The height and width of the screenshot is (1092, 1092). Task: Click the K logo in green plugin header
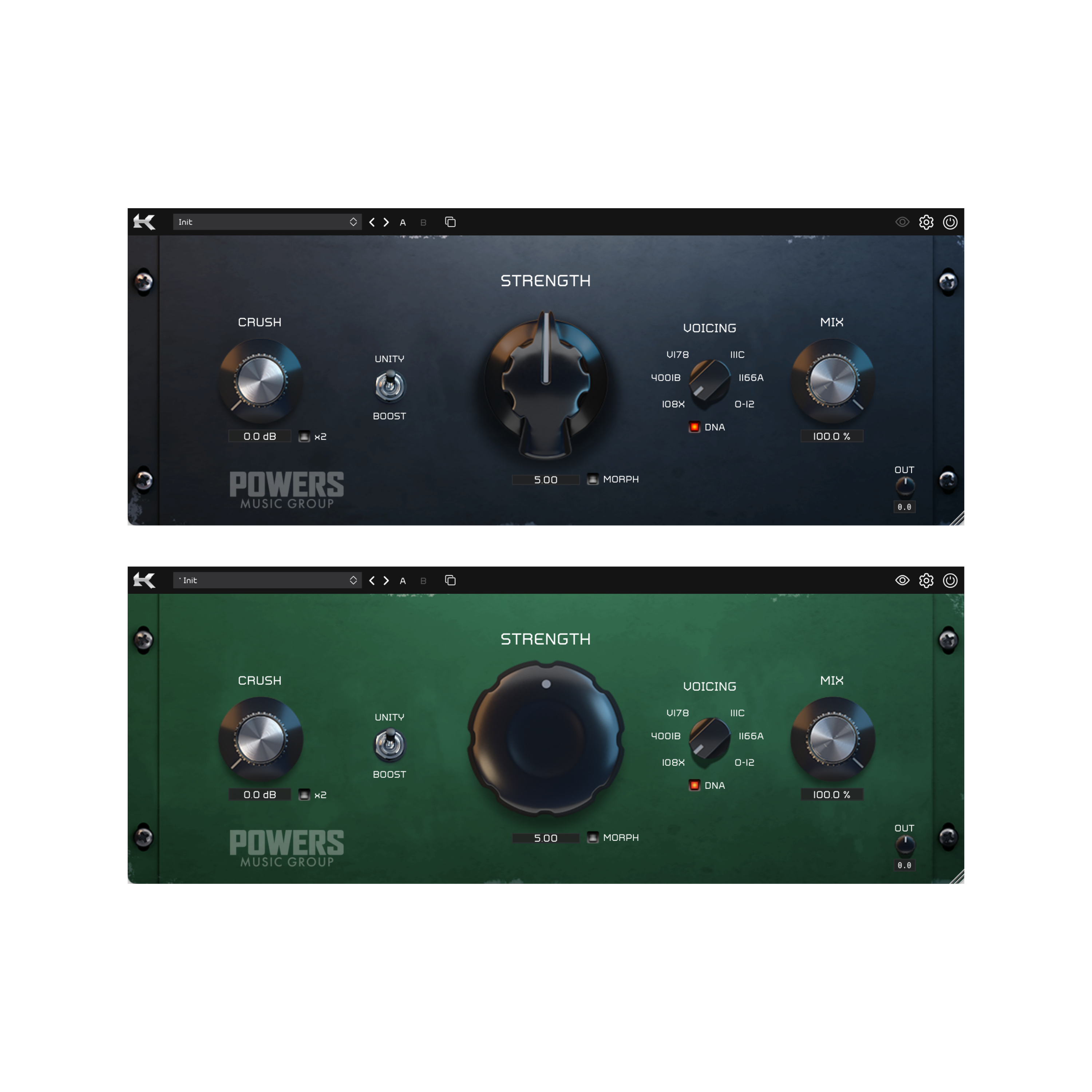(144, 581)
